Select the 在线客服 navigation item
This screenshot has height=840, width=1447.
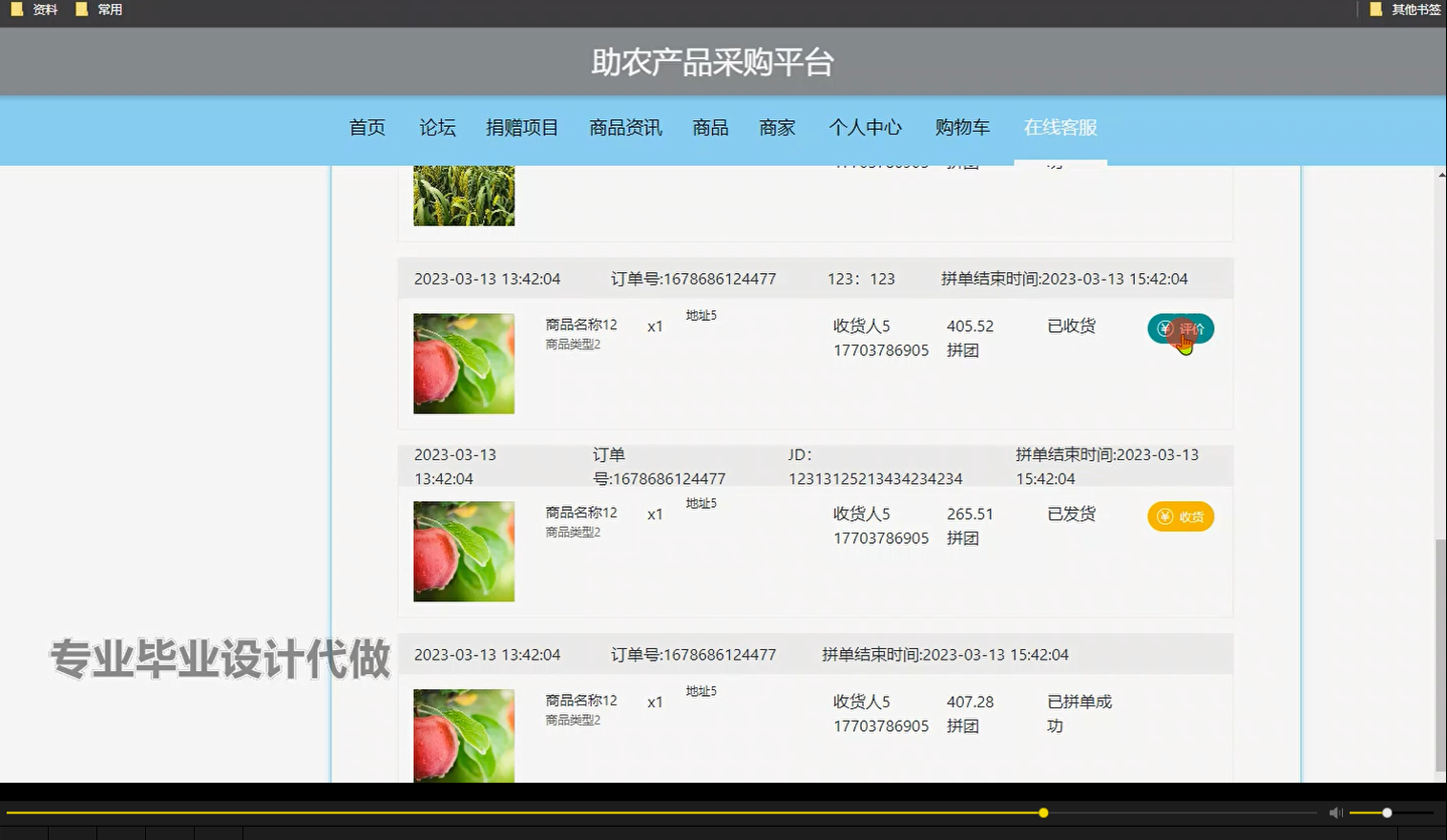pyautogui.click(x=1059, y=127)
